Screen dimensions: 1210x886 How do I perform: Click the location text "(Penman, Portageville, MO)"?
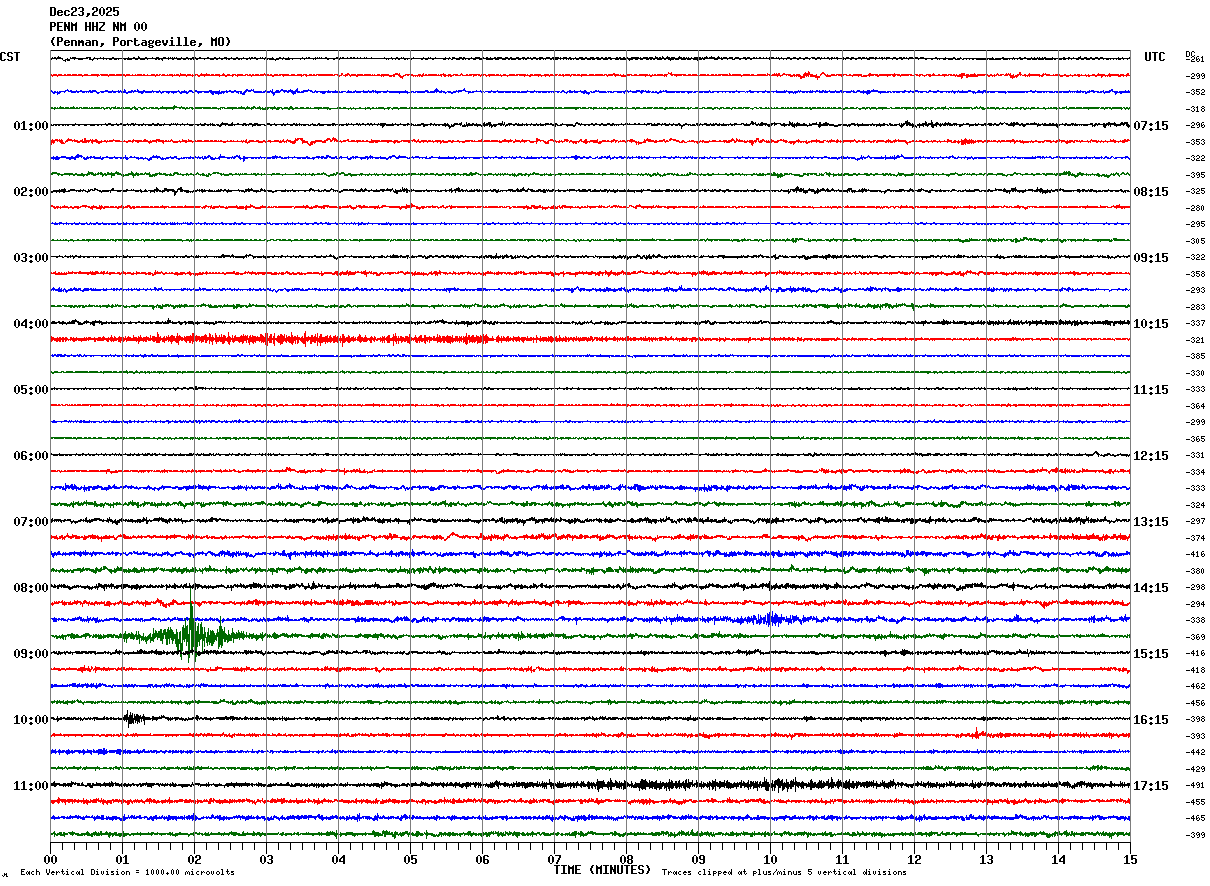click(x=140, y=42)
